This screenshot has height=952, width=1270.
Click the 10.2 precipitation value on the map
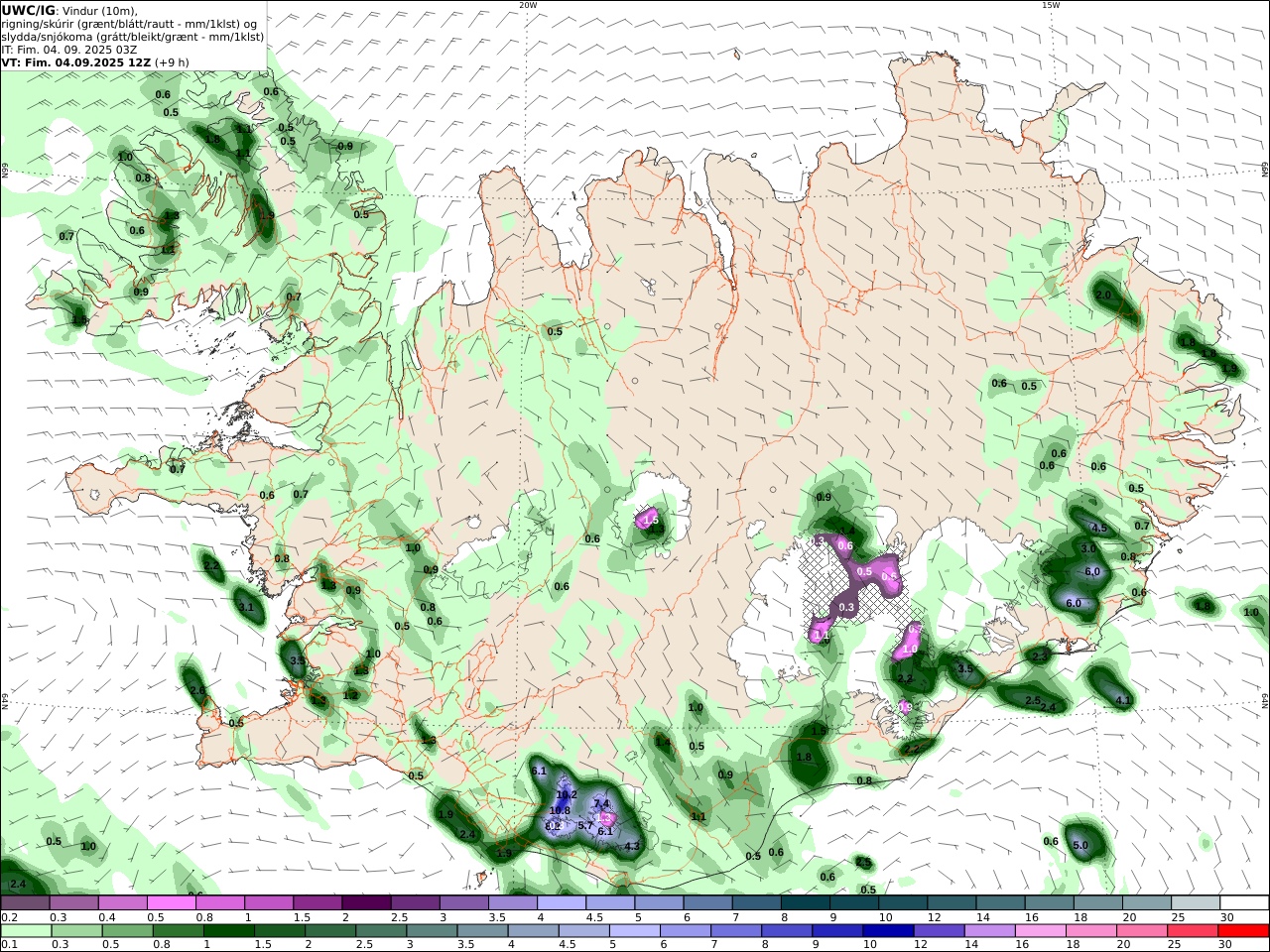[x=567, y=794]
